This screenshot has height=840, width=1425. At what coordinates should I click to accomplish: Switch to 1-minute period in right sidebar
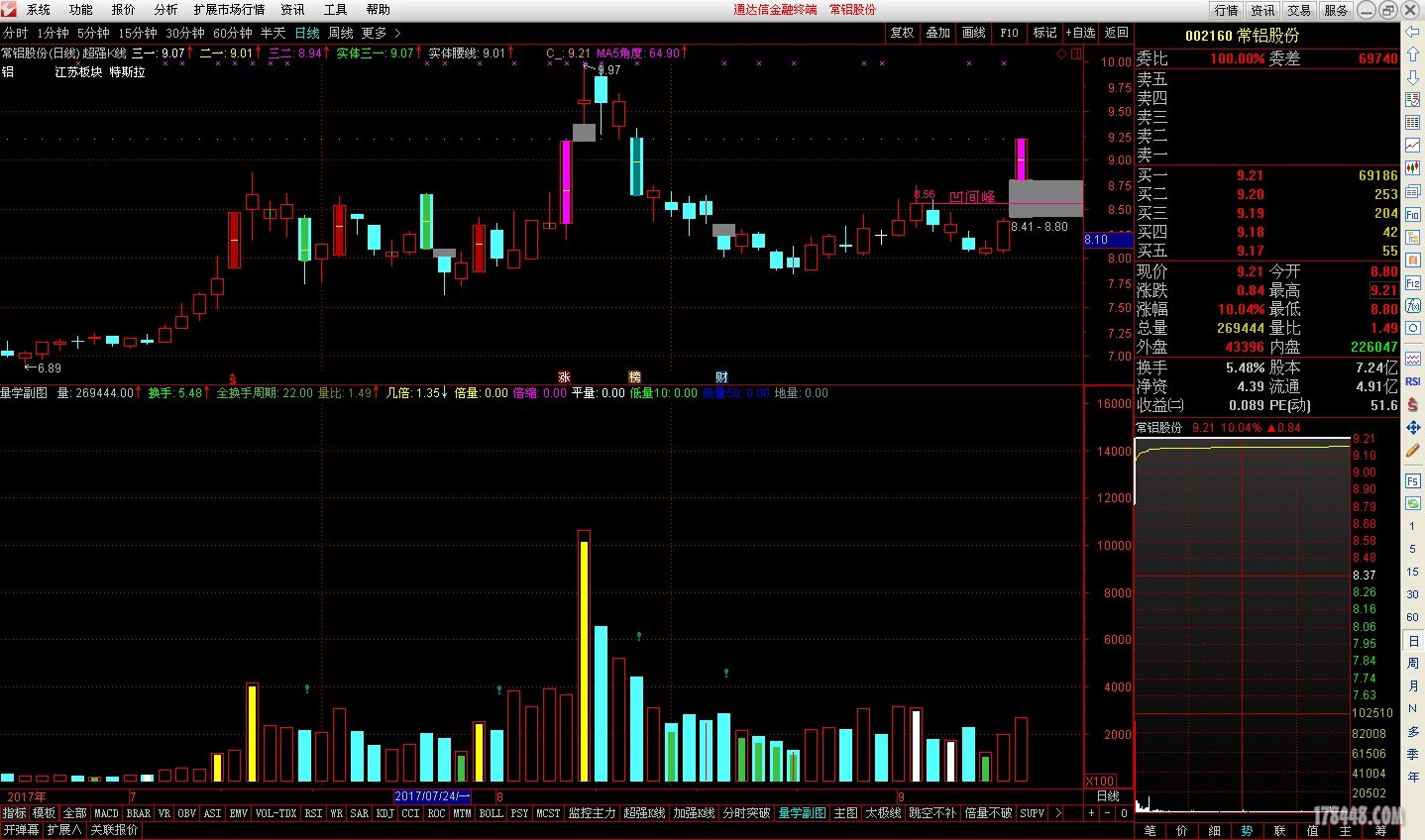pos(1412,526)
